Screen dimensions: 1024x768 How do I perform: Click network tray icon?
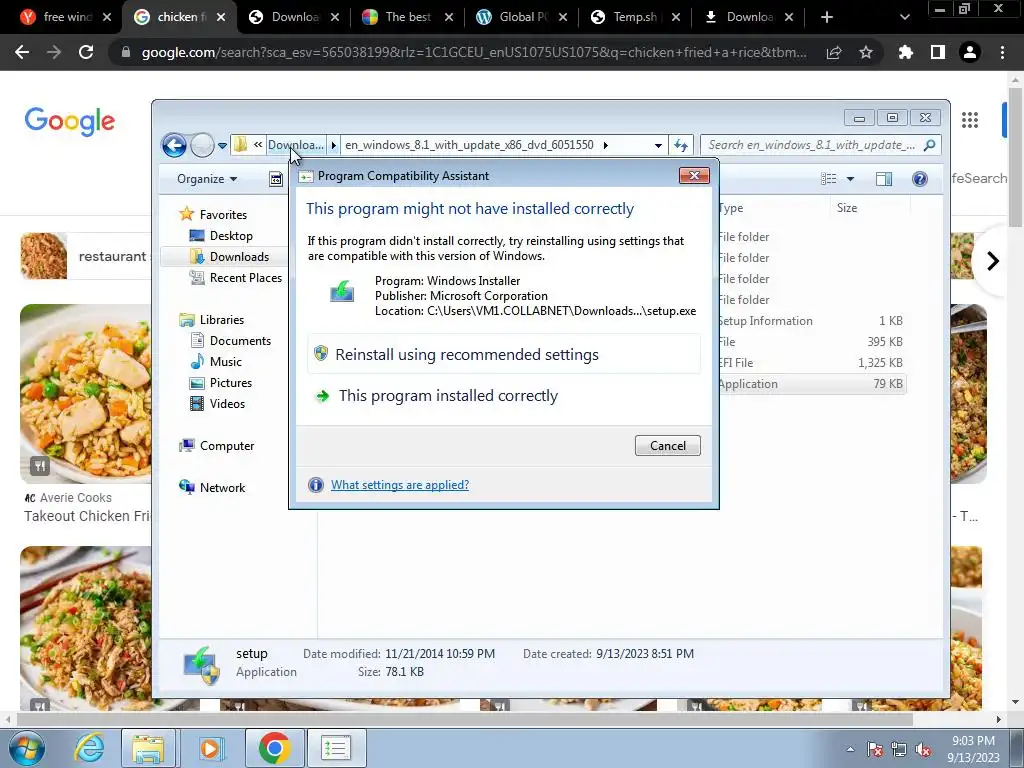pos(899,750)
